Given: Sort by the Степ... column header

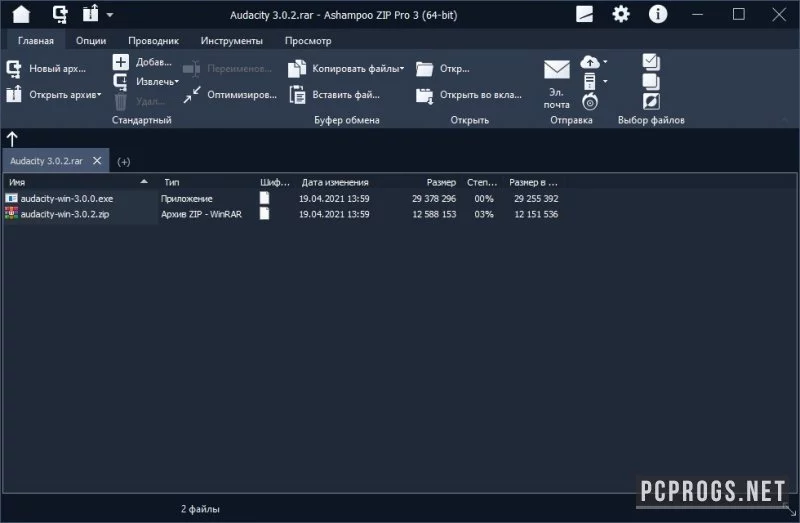Looking at the screenshot, I should [482, 182].
